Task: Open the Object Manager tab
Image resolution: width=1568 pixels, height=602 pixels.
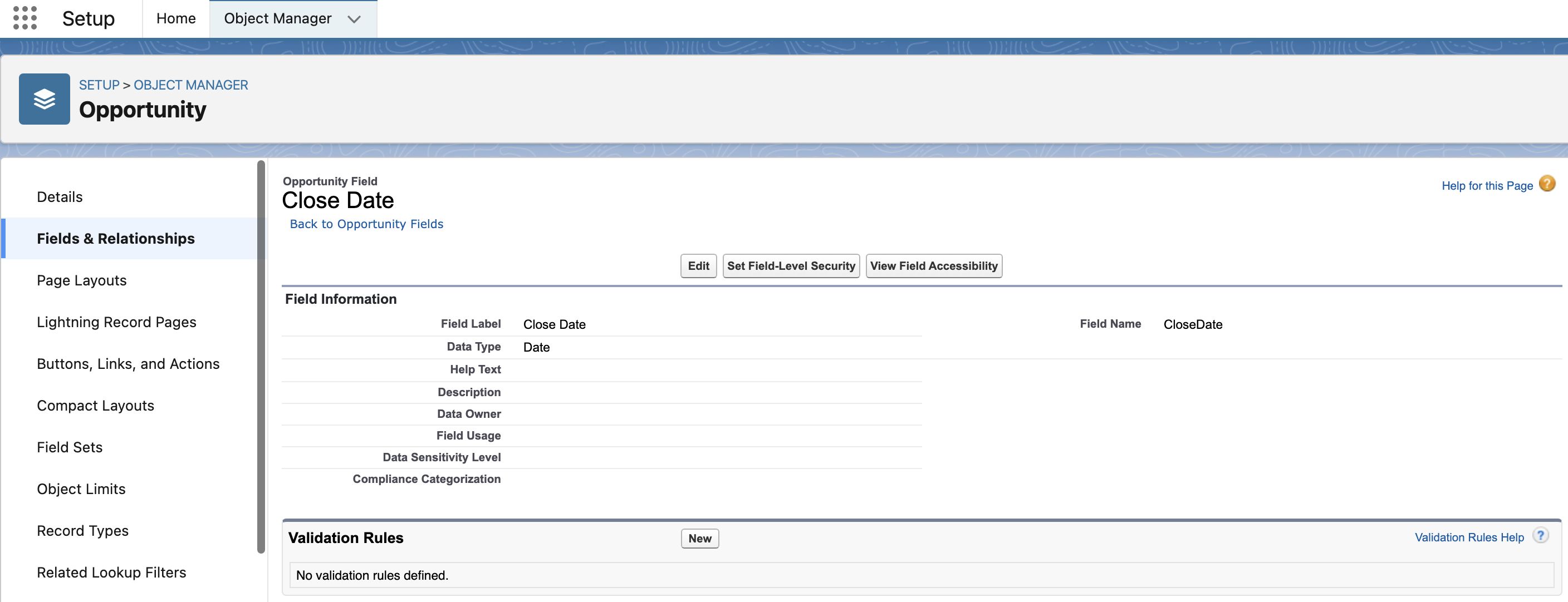Action: coord(277,19)
